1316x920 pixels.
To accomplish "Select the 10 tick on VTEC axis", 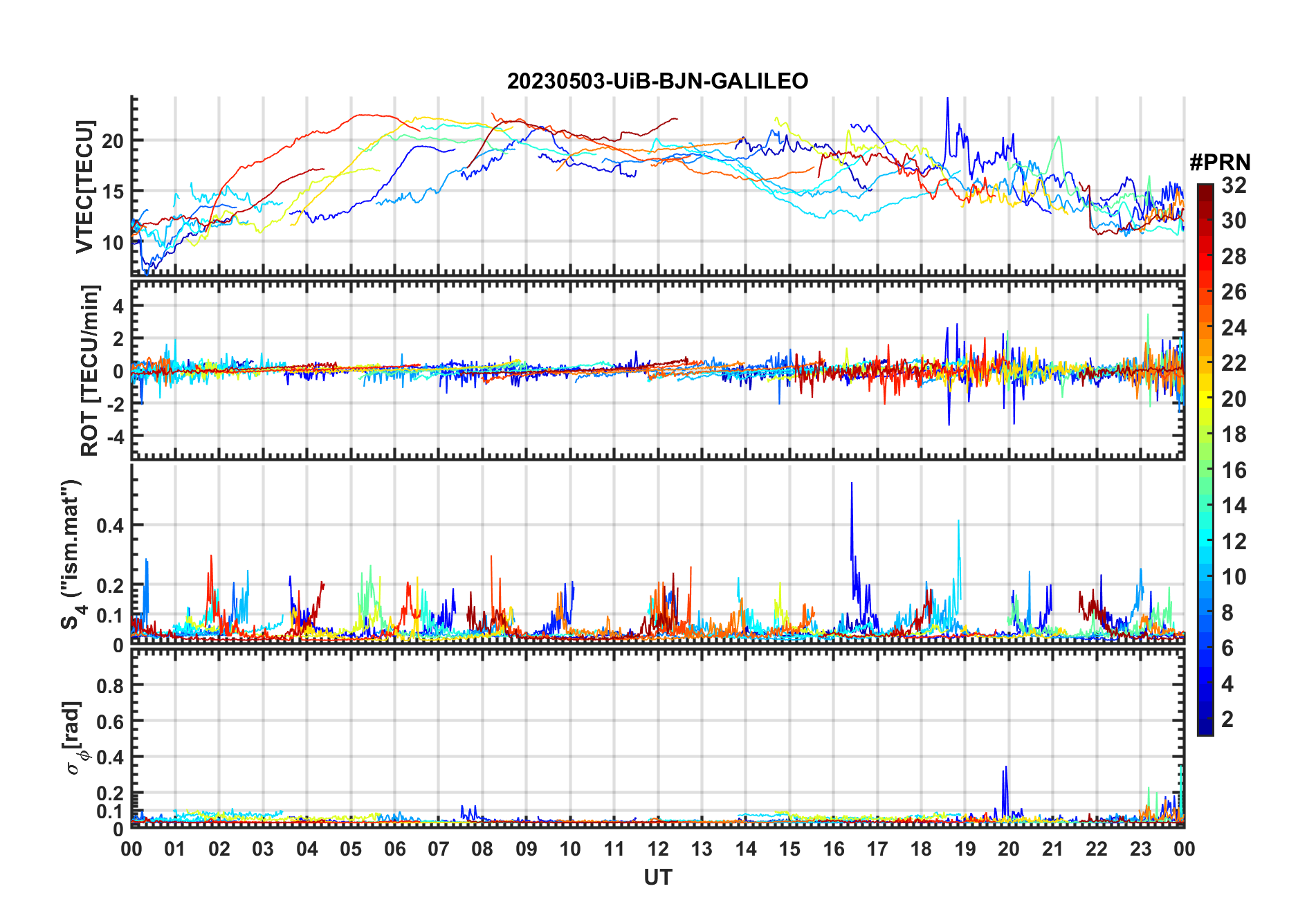I will pyautogui.click(x=113, y=243).
